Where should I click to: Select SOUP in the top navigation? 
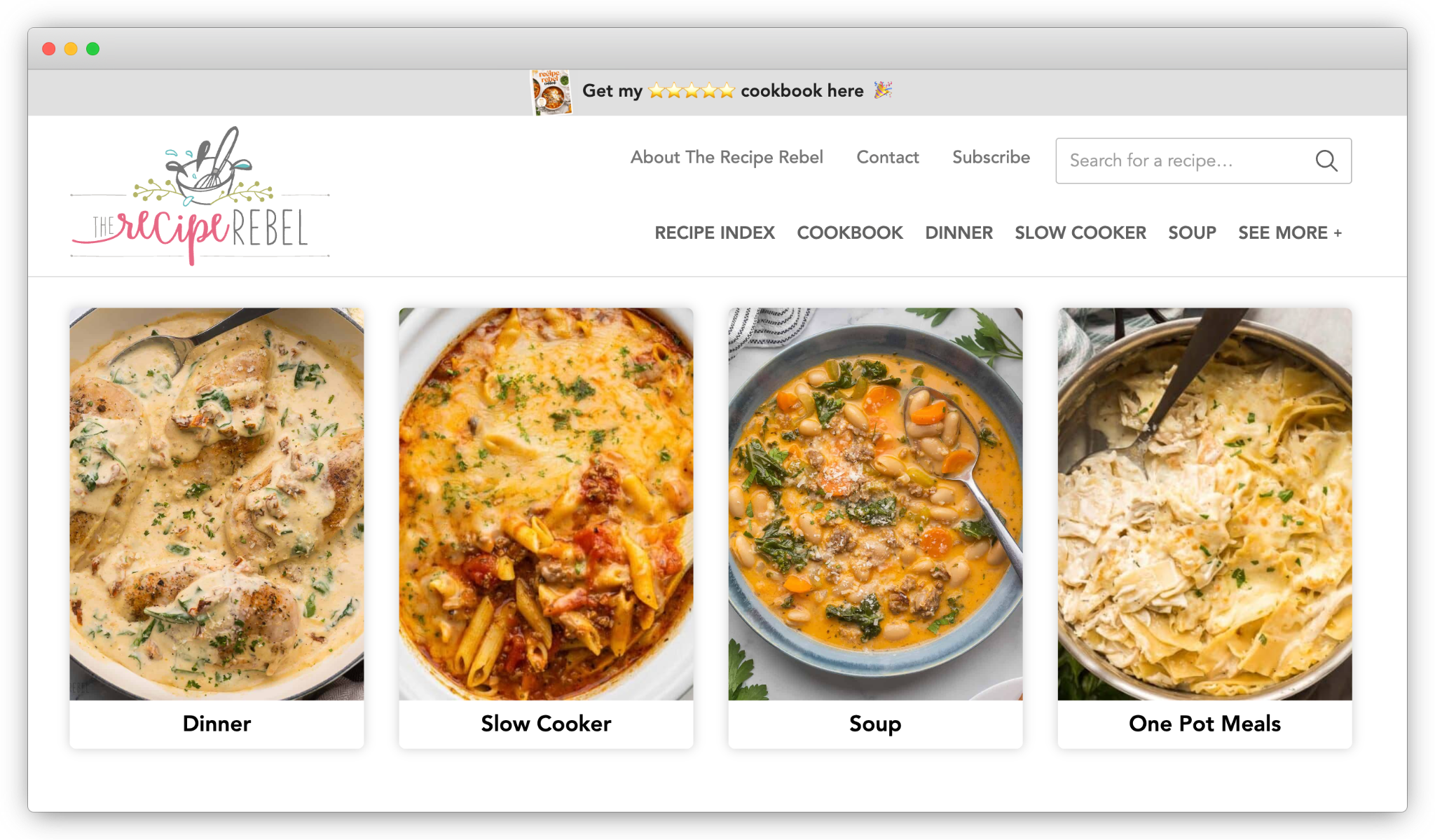1192,233
